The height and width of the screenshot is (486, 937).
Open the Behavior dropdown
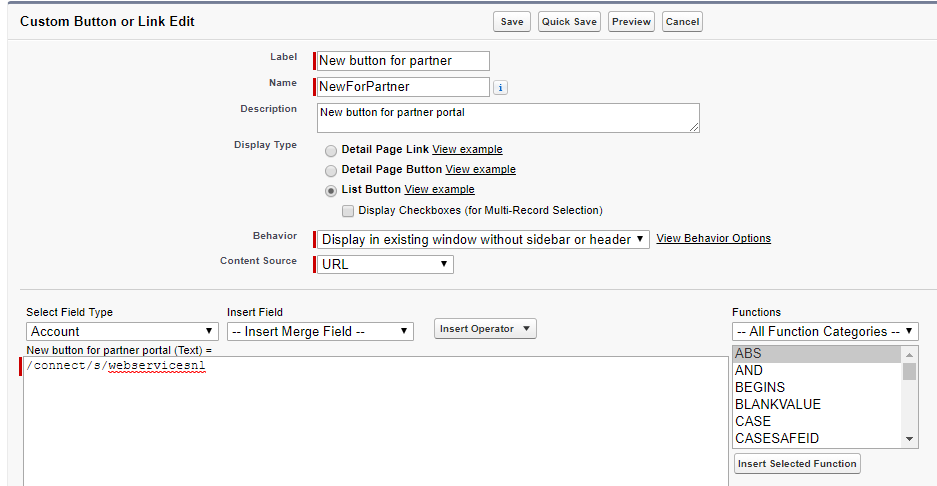click(x=483, y=239)
